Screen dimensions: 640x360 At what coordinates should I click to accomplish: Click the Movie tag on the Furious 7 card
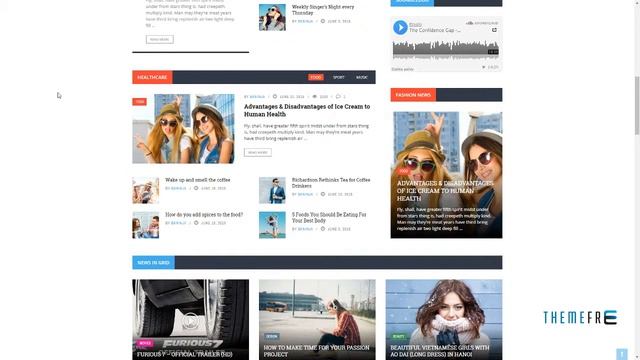144,343
